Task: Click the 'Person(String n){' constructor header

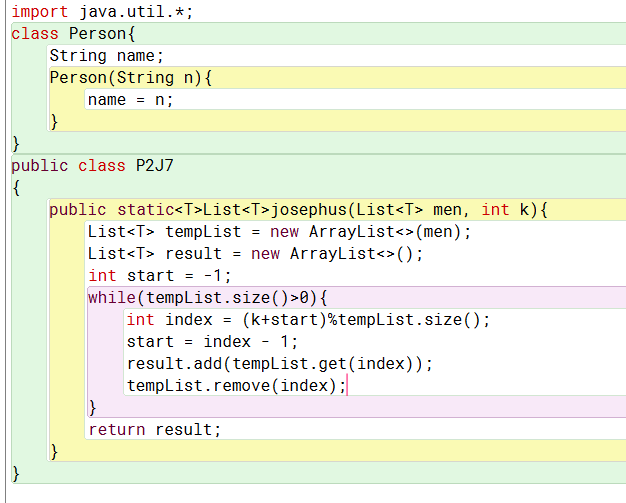Action: [131, 77]
